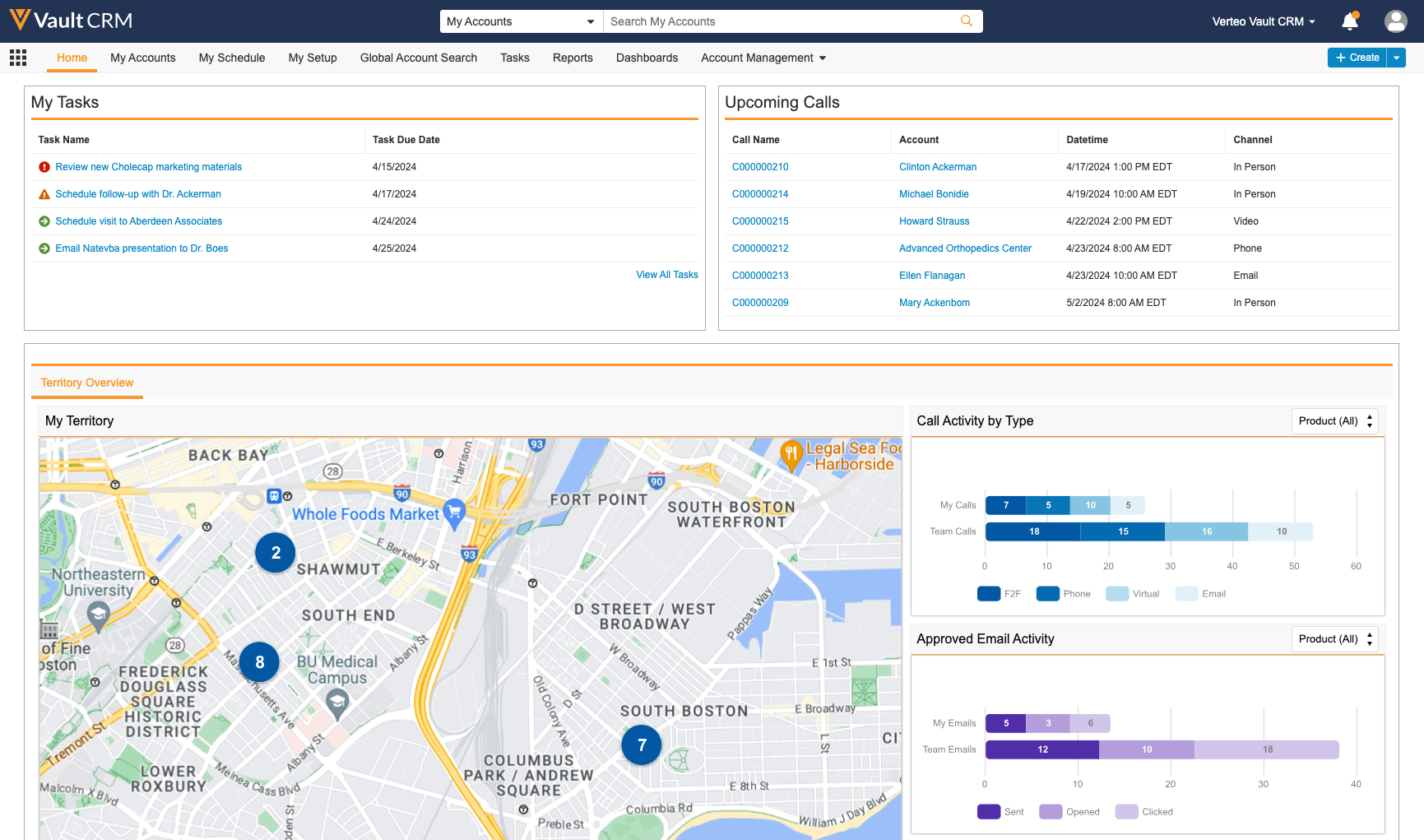The width and height of the screenshot is (1424, 840).
Task: Click the notifications bell icon
Action: (1349, 21)
